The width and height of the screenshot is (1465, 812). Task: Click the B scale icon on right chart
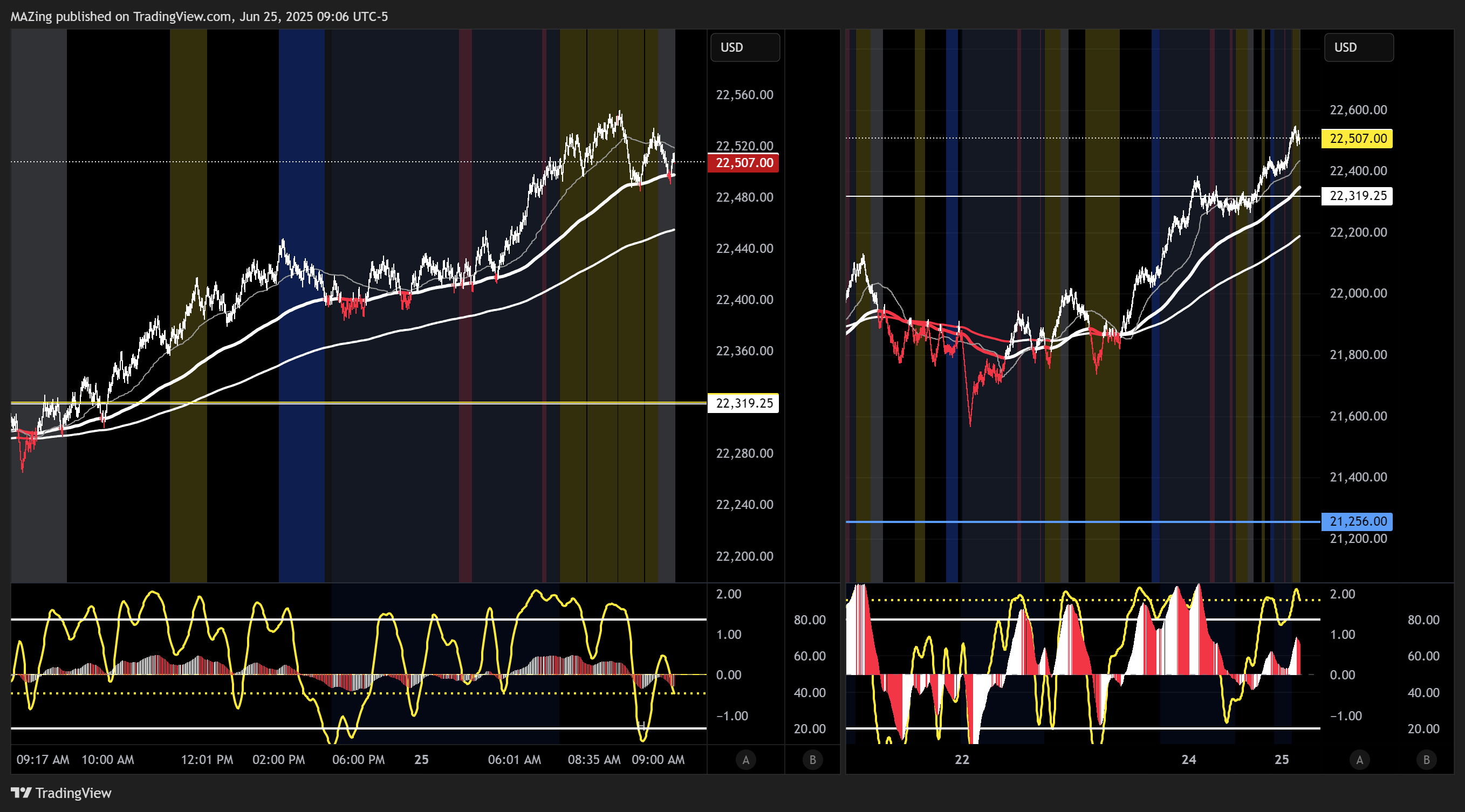[x=1426, y=760]
